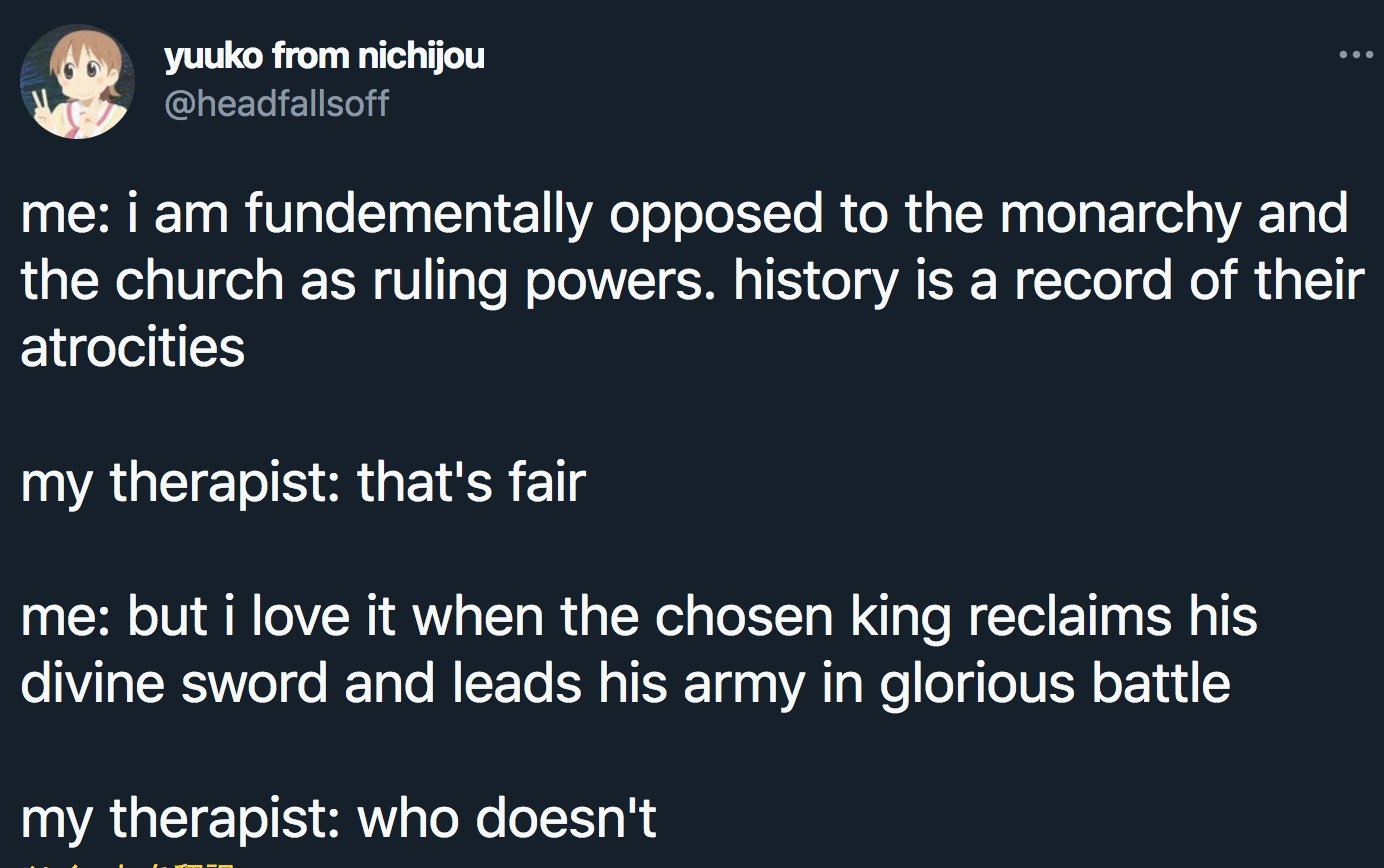
Task: Open the 'yuuko from nichijou' profile name
Action: coord(324,57)
